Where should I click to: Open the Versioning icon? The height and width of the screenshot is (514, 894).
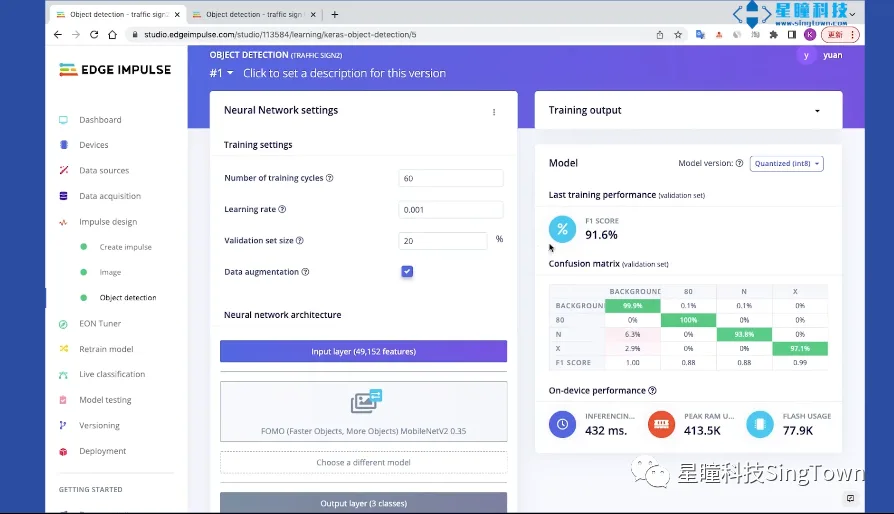(63, 425)
